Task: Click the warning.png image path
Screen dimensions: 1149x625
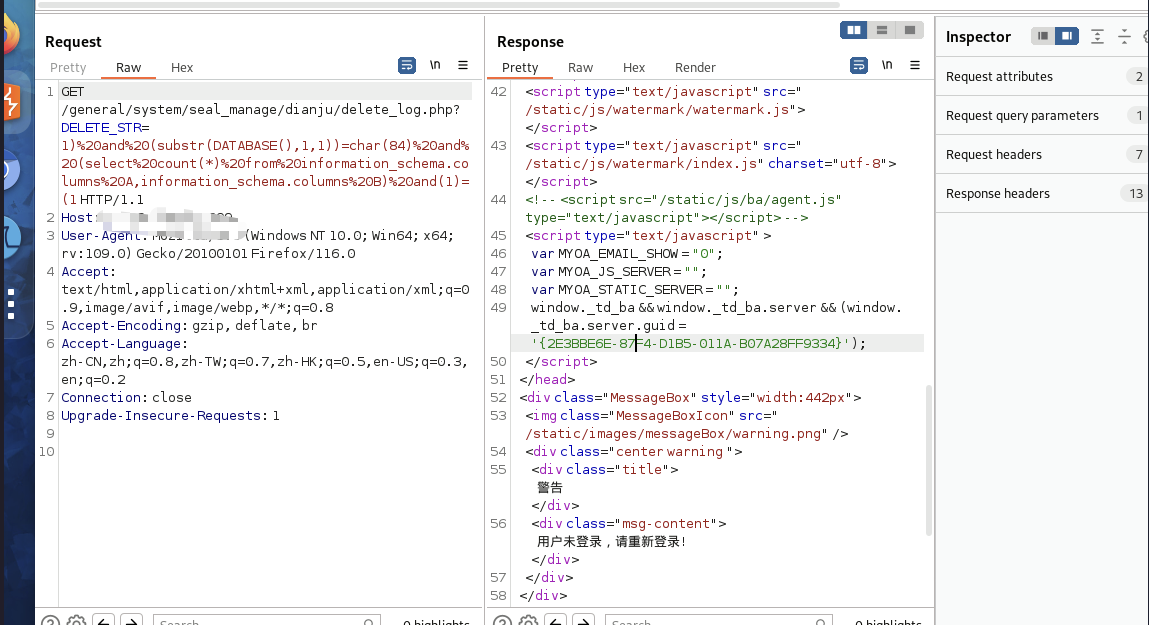Action: 673,433
